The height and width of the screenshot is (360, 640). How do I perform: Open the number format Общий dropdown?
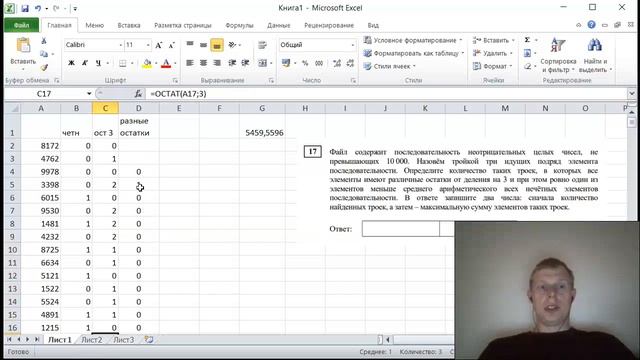pyautogui.click(x=353, y=45)
